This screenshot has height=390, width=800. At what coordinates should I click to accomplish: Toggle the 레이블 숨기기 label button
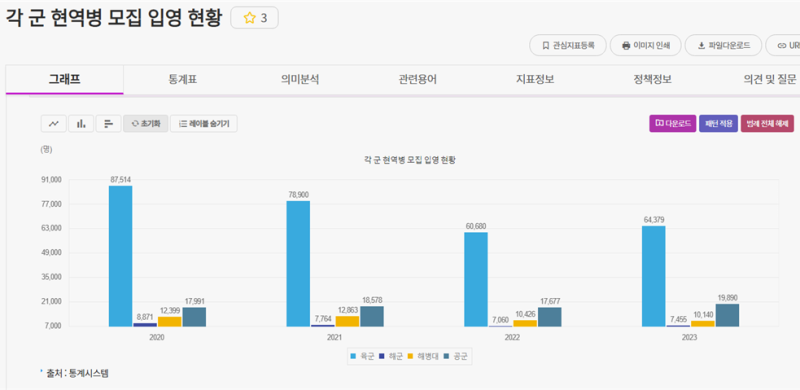[x=204, y=124]
